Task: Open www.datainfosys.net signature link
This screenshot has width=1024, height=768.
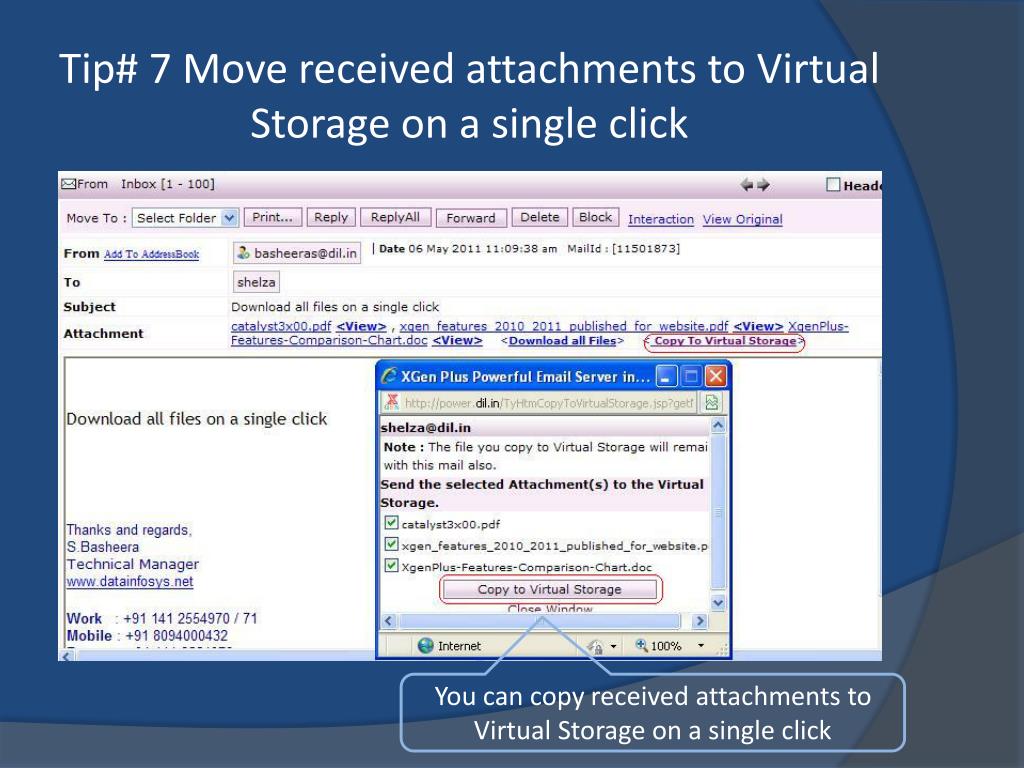Action: click(x=130, y=581)
